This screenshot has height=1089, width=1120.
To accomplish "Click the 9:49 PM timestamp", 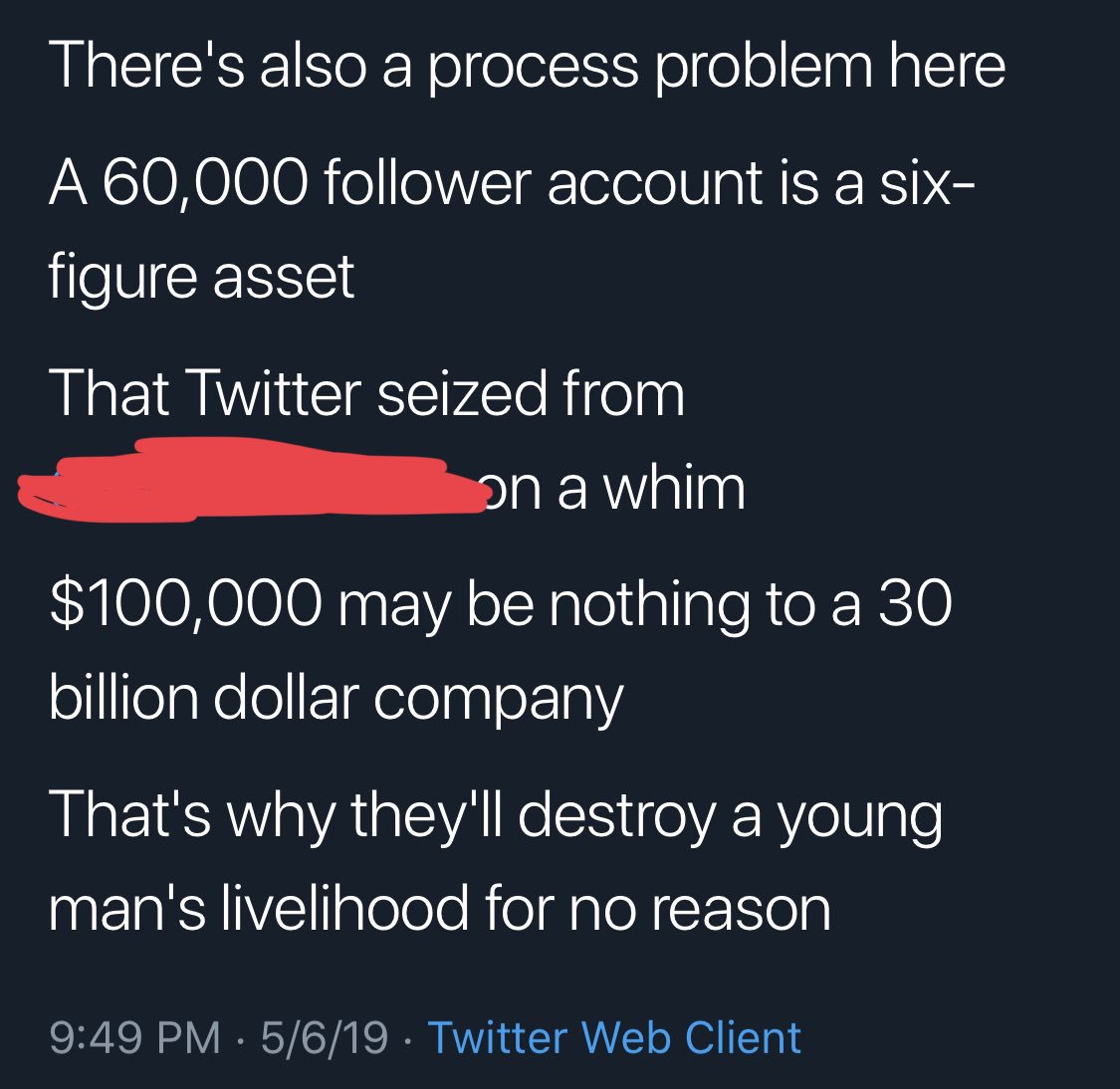I will [x=135, y=1037].
